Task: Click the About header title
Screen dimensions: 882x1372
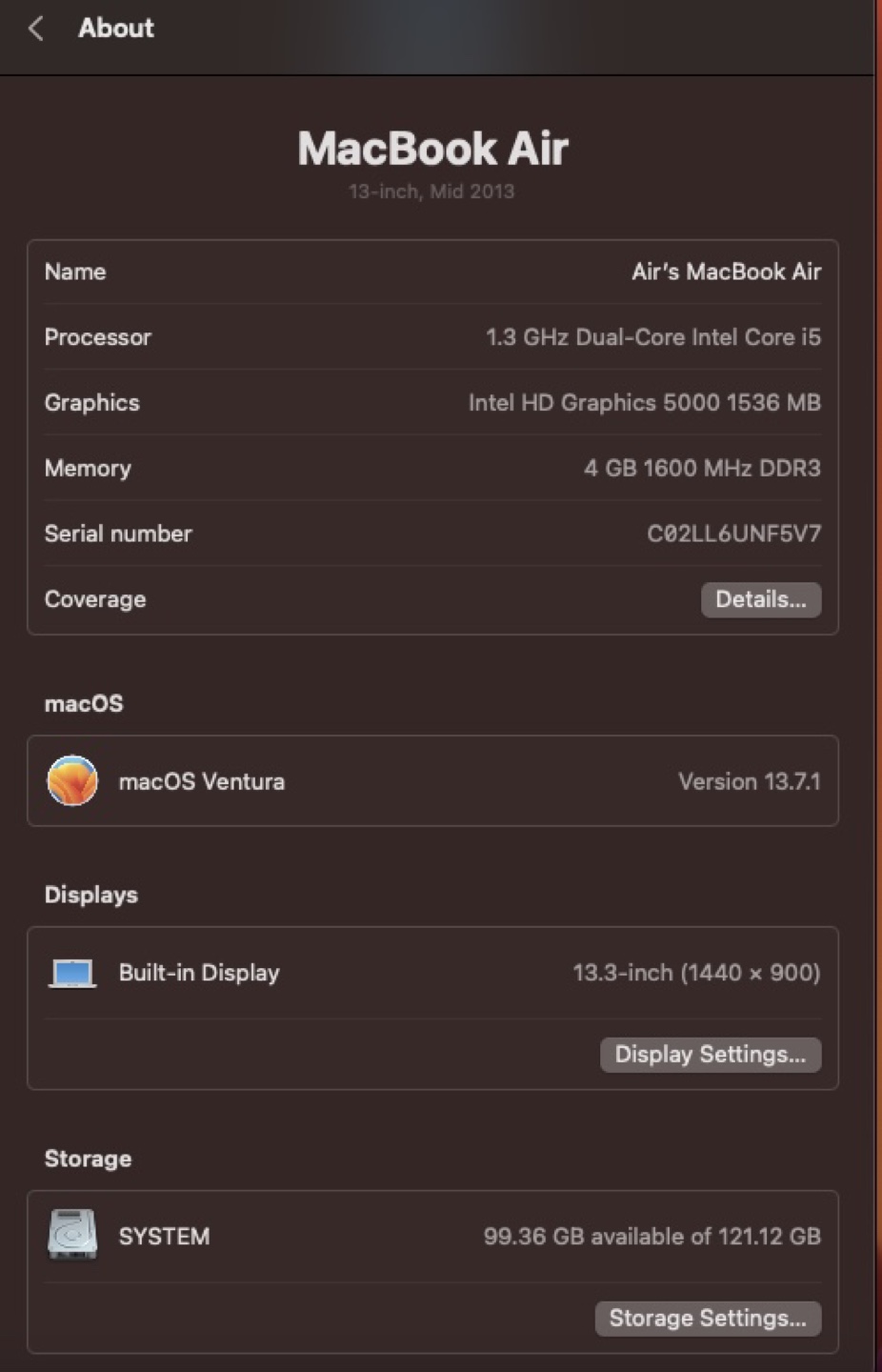Action: 116,28
